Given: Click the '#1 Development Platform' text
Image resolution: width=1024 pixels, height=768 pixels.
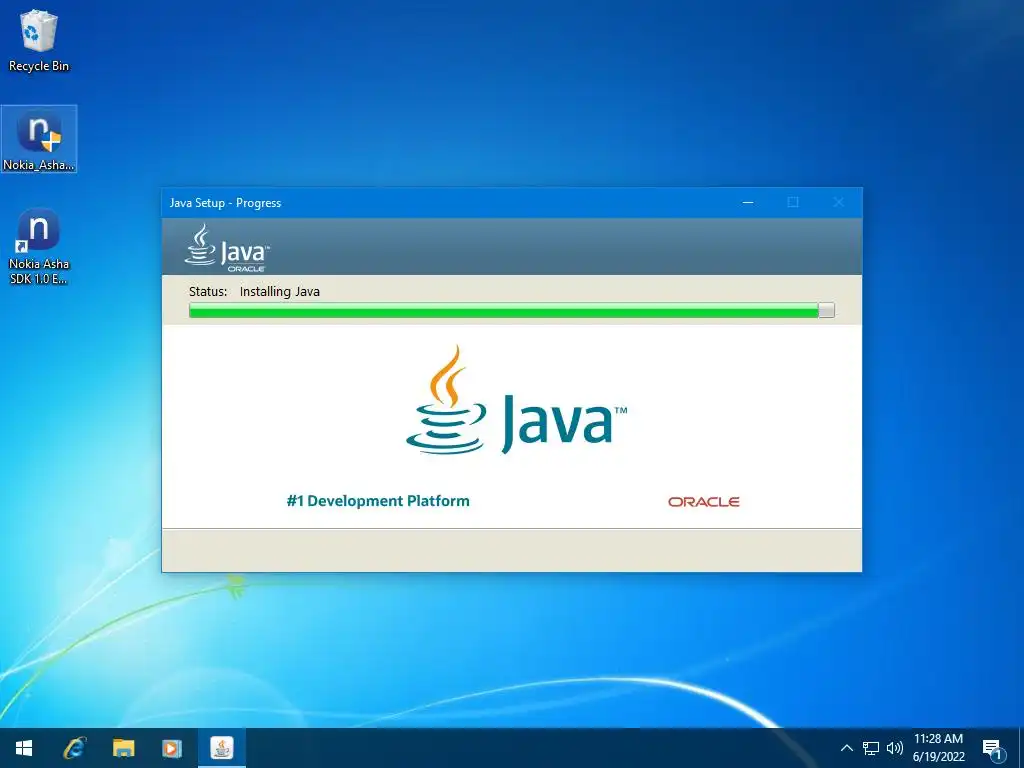Looking at the screenshot, I should (x=378, y=501).
